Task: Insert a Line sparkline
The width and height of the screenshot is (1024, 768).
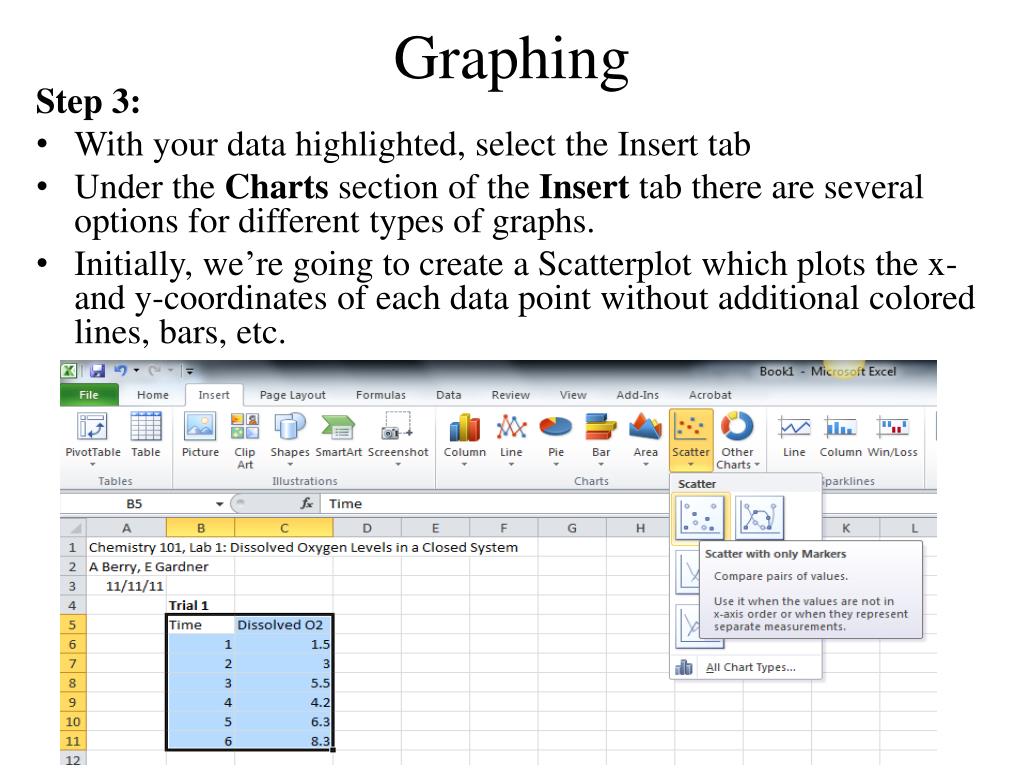Action: (x=794, y=436)
